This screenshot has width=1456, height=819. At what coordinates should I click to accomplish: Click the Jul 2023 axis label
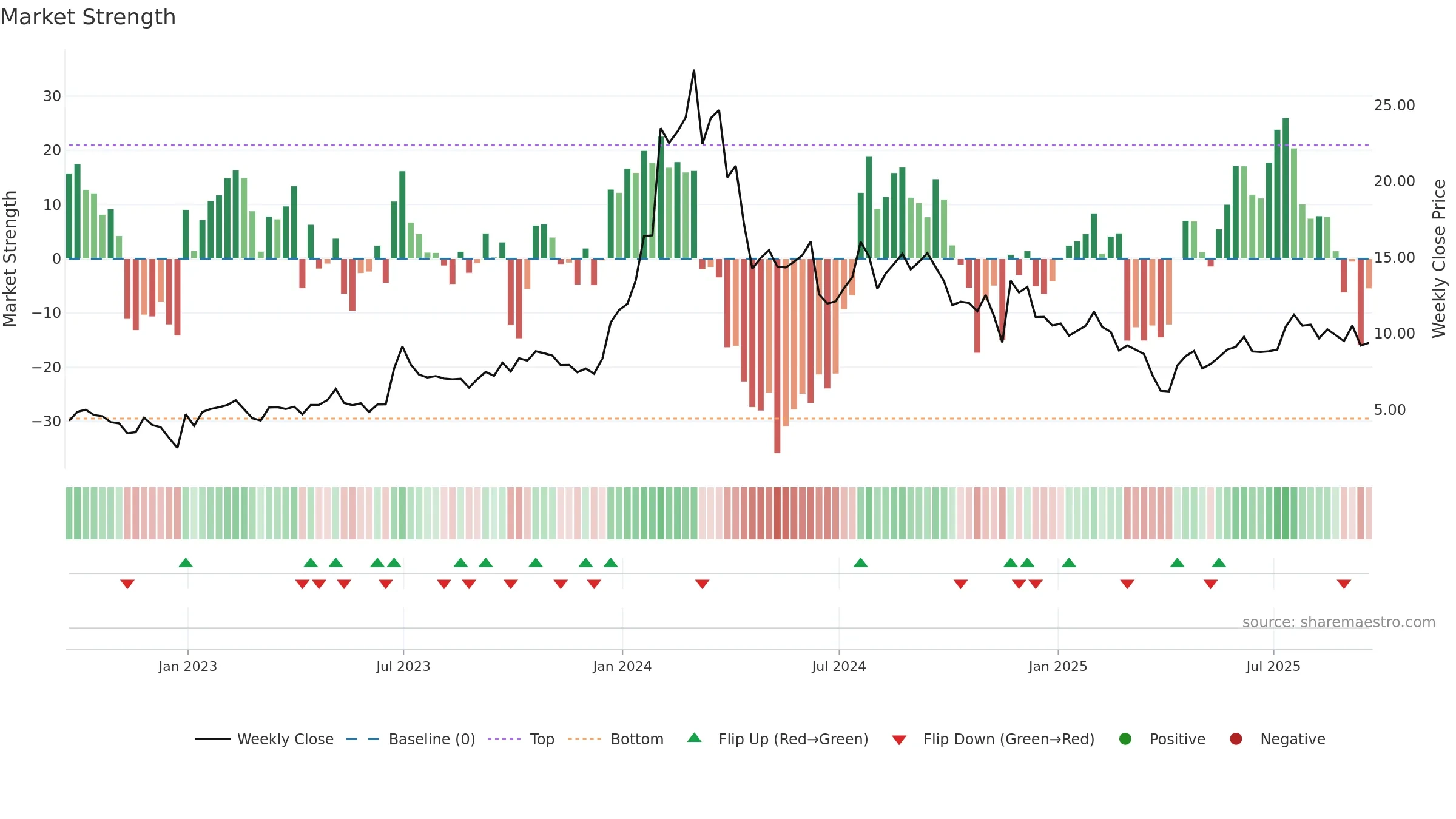pos(403,666)
